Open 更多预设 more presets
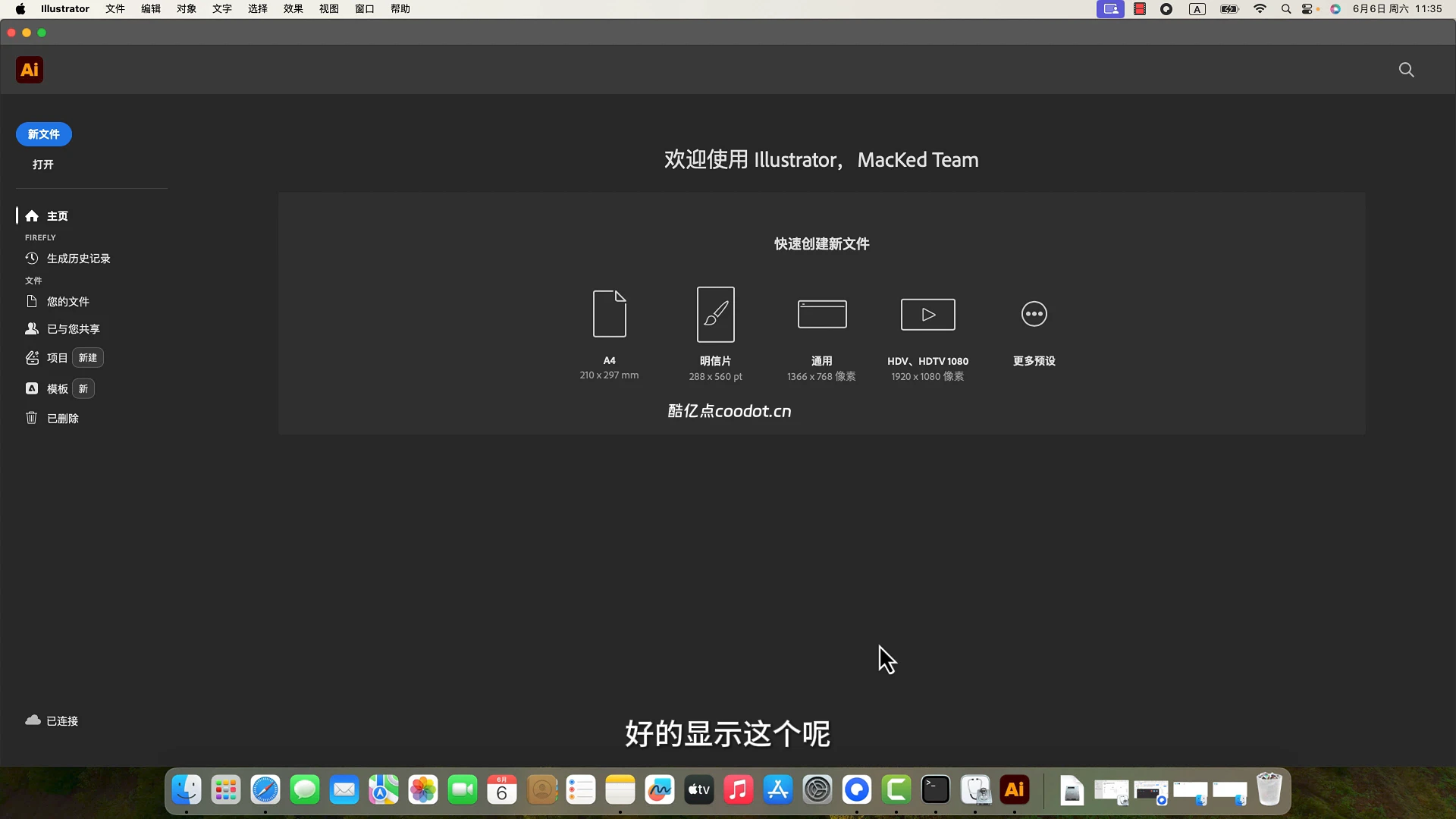Viewport: 1456px width, 819px height. coord(1034,332)
